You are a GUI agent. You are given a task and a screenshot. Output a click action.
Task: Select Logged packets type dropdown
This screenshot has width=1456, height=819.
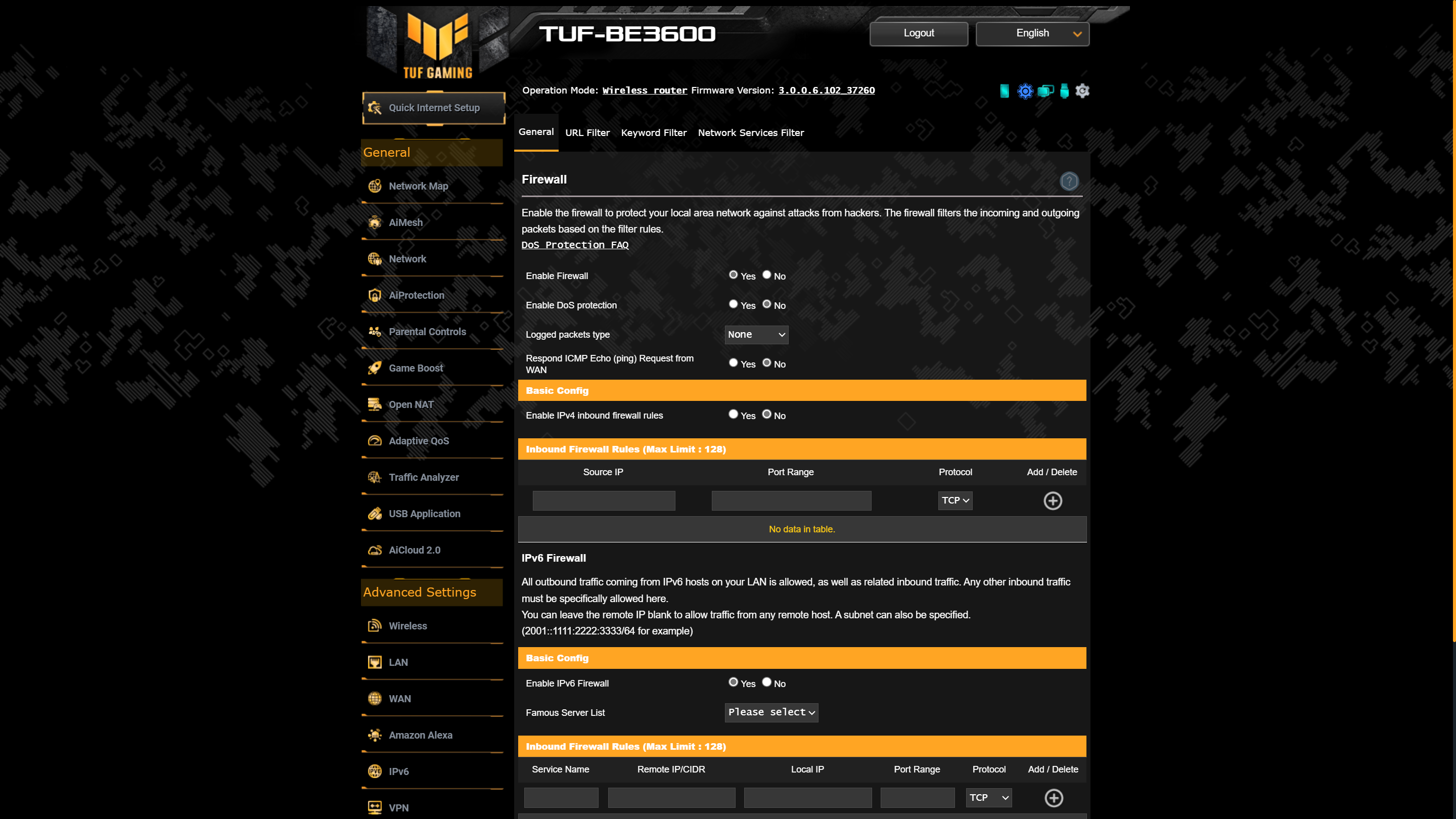point(756,334)
